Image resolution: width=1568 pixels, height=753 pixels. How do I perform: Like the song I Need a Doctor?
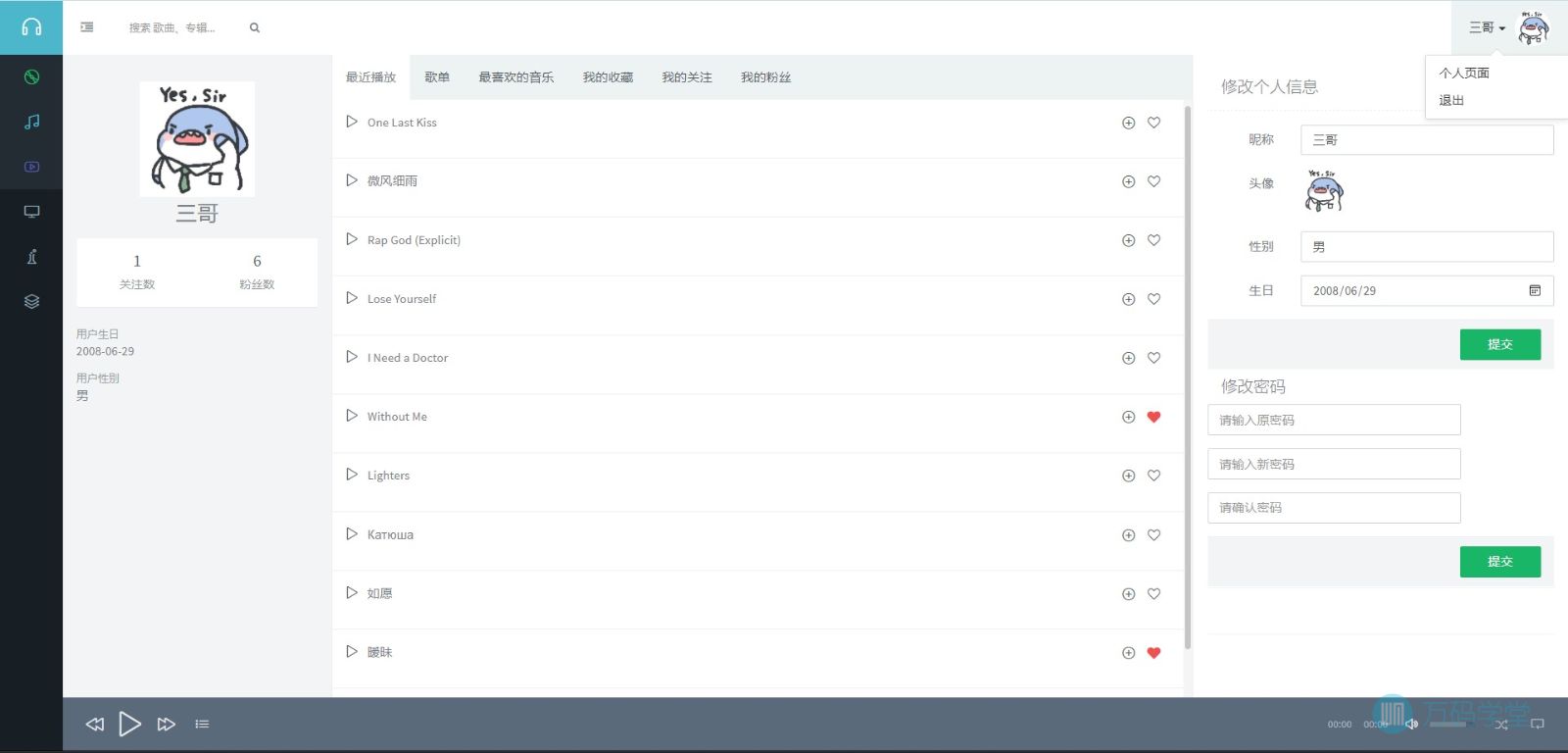pos(1153,358)
